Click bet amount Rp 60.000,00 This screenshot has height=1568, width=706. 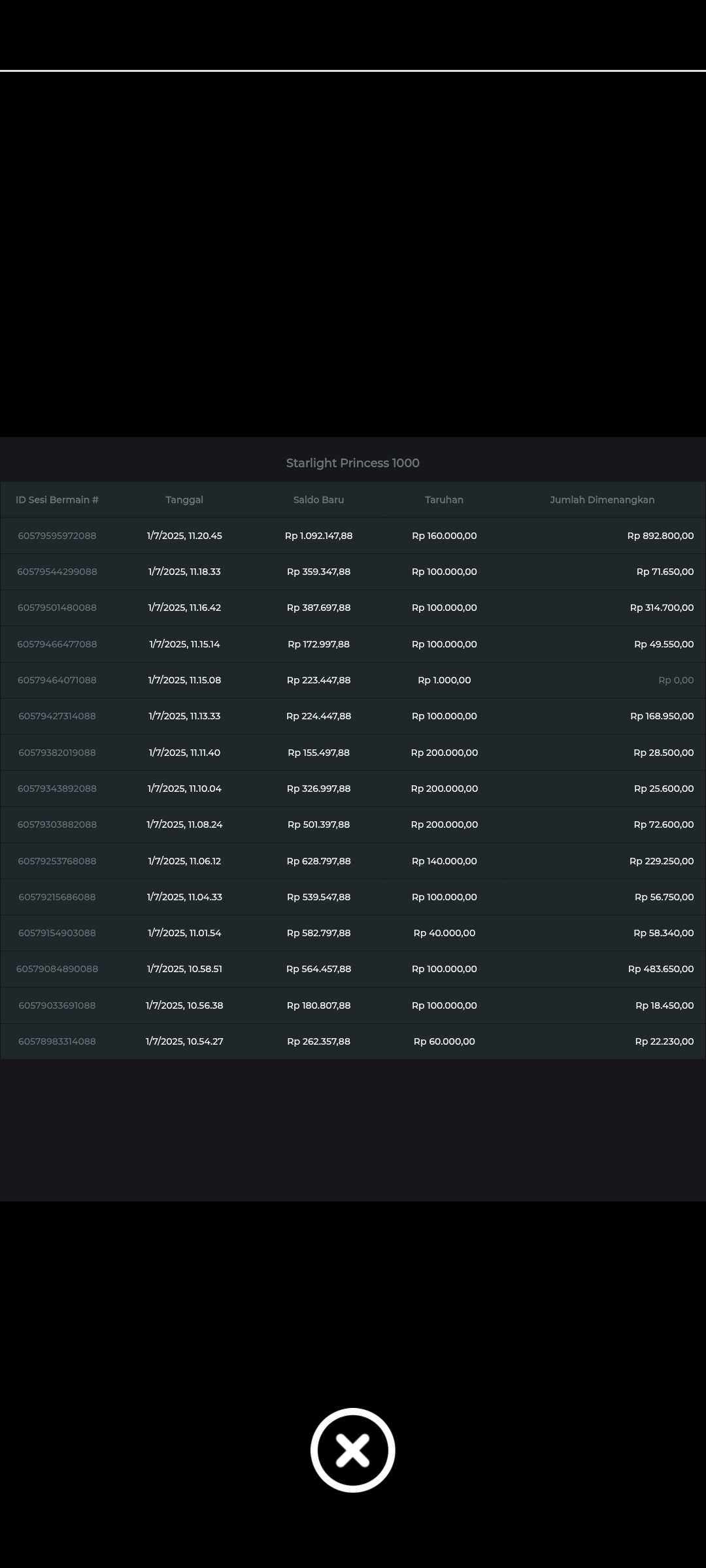click(x=445, y=1041)
